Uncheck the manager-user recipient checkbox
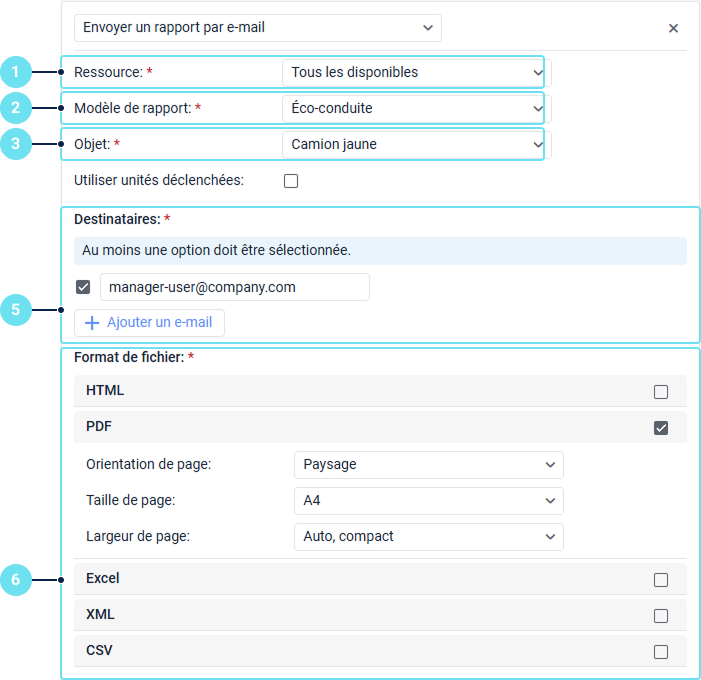Viewport: 701px width, 680px height. [x=84, y=288]
